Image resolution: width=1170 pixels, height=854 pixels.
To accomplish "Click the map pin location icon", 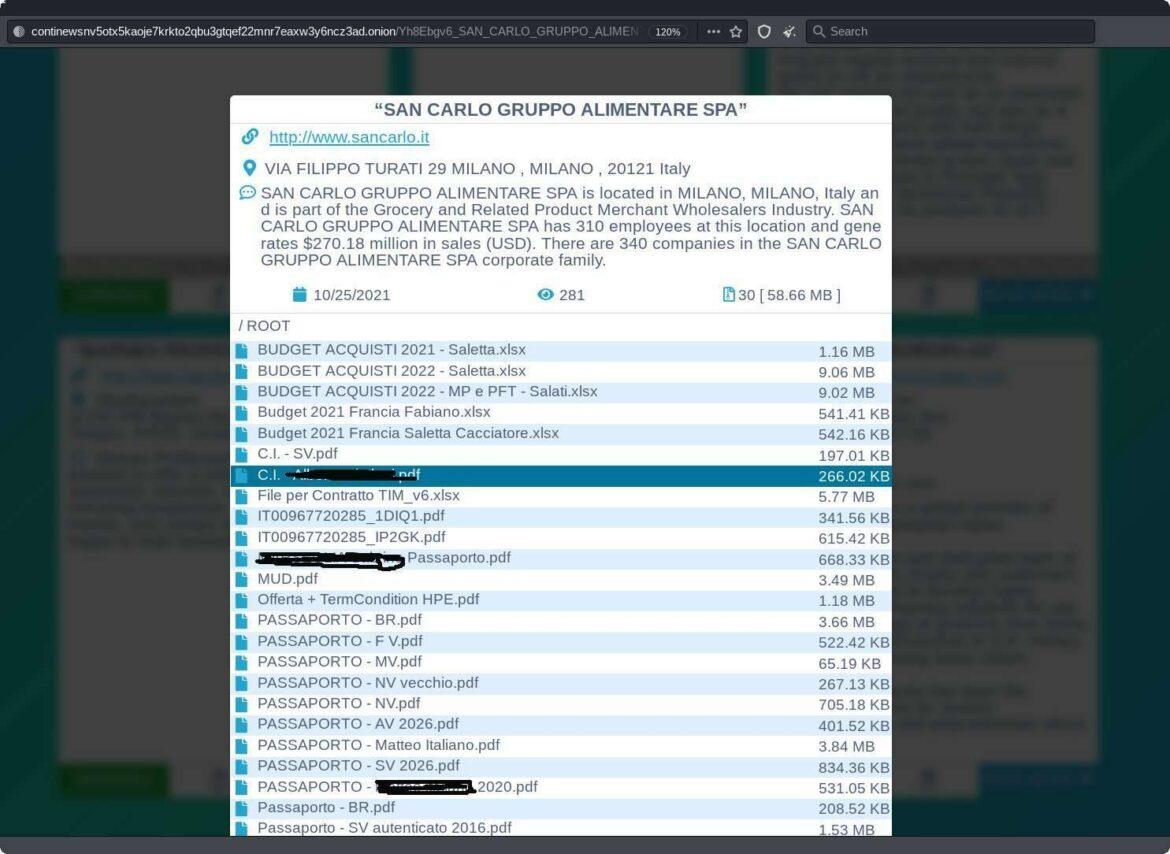I will (x=249, y=168).
